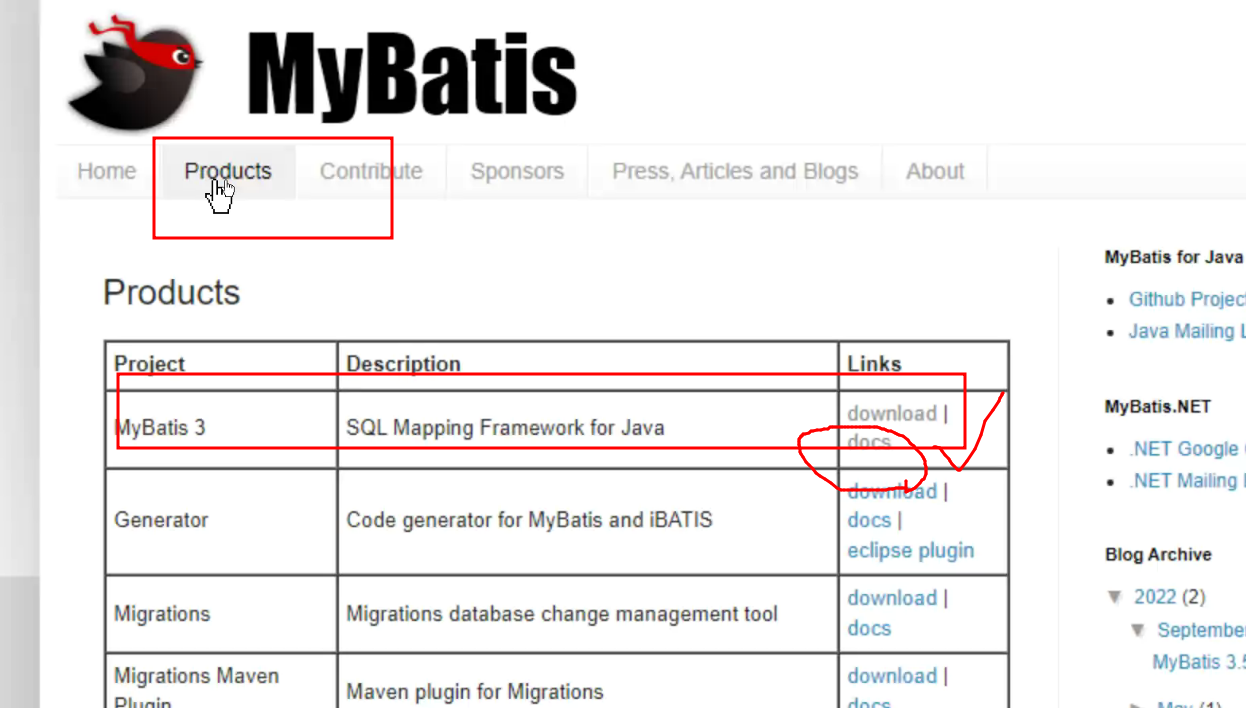This screenshot has width=1246, height=708.
Task: Select the Products nav tab
Action: coord(228,171)
